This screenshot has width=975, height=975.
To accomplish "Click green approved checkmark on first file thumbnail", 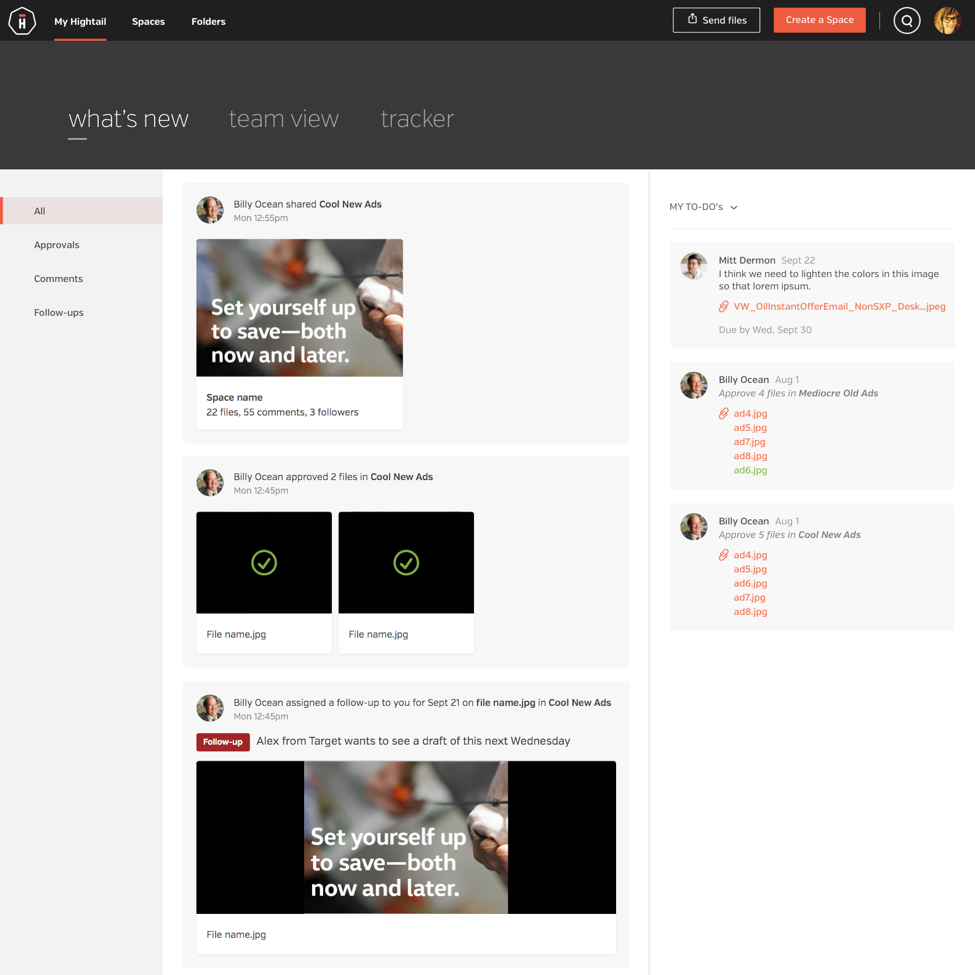I will [264, 563].
